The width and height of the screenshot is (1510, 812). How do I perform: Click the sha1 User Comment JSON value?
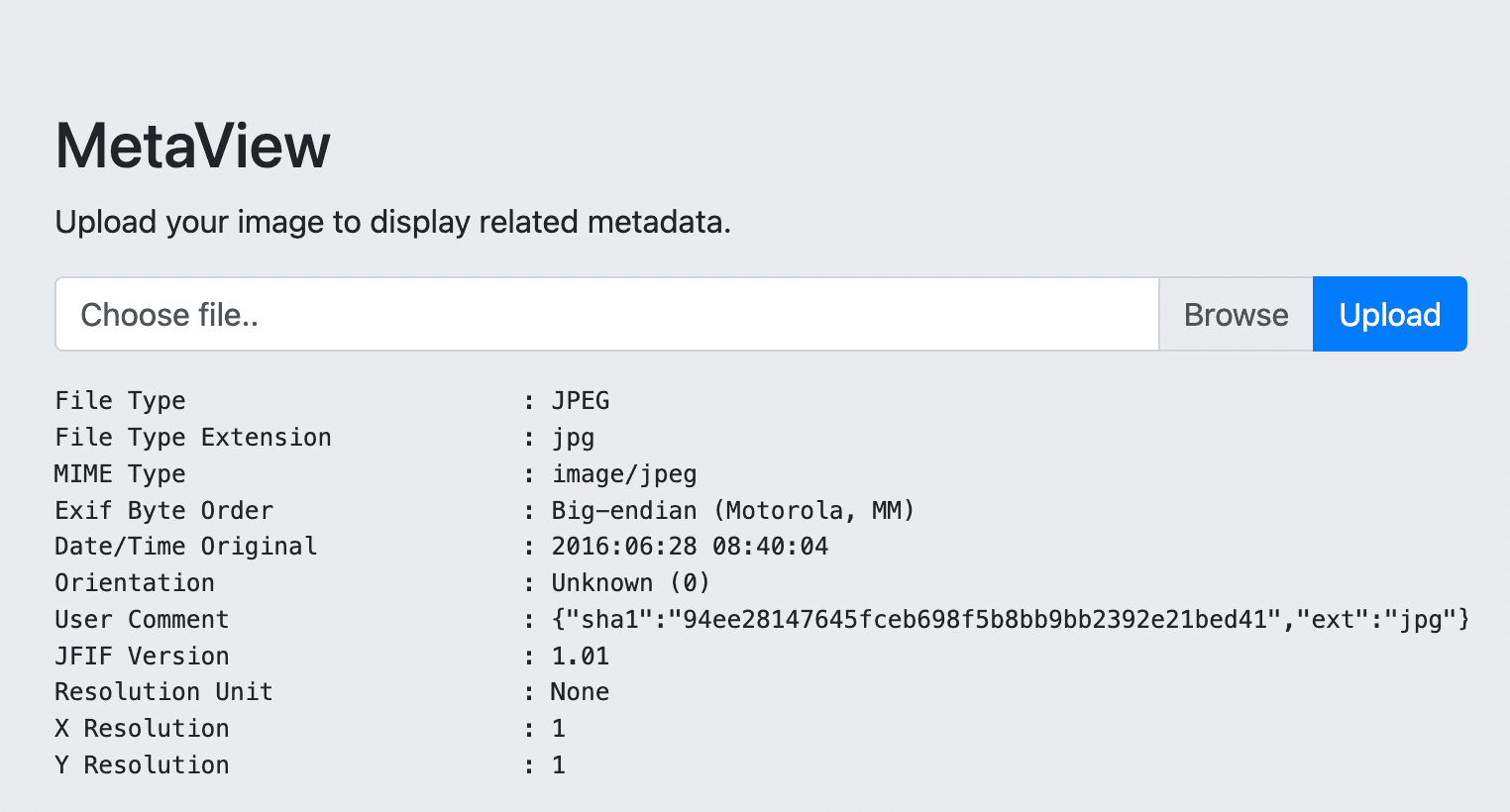[1010, 619]
